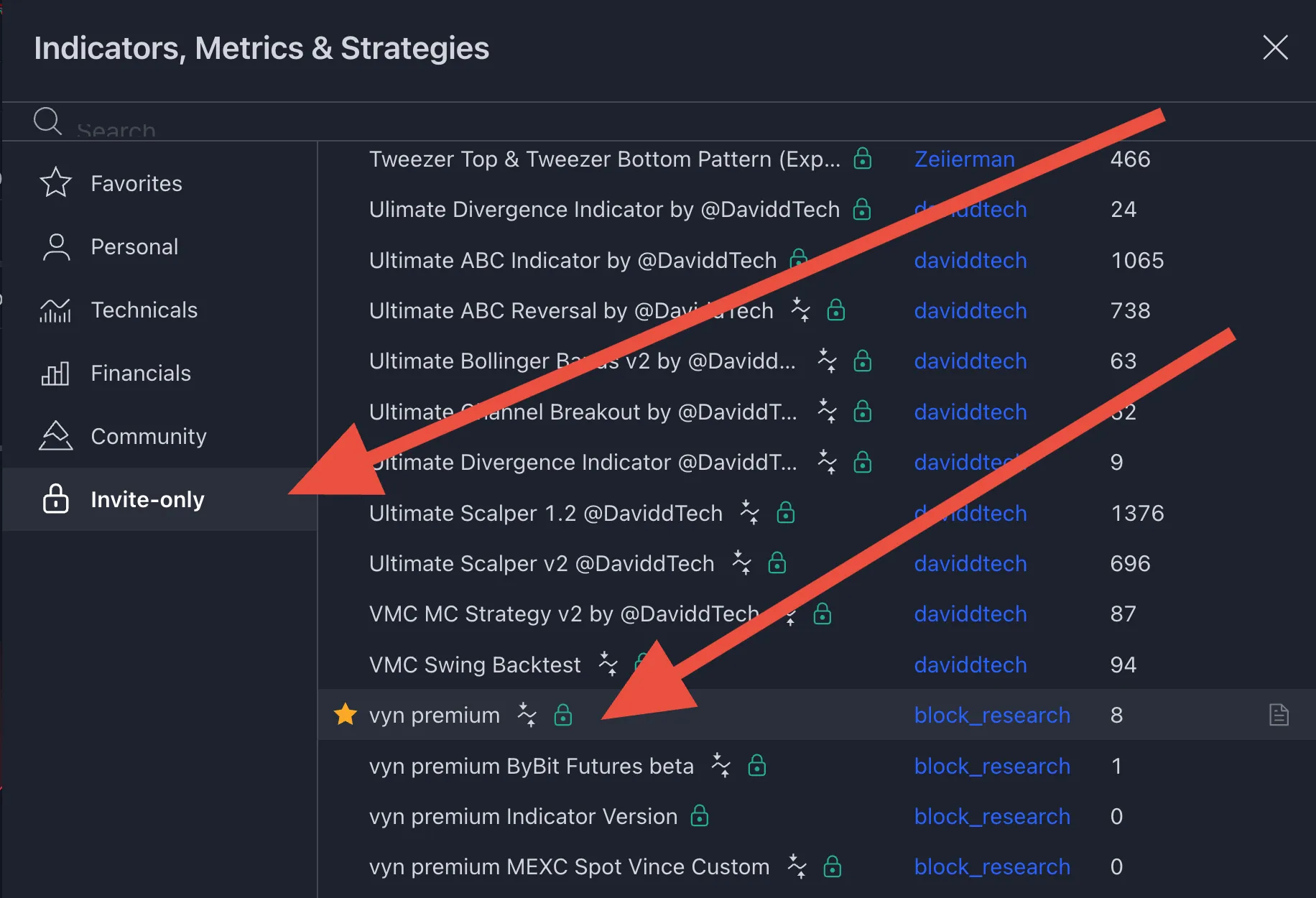The height and width of the screenshot is (898, 1316).
Task: Click the search magnifier icon
Action: pos(47,121)
